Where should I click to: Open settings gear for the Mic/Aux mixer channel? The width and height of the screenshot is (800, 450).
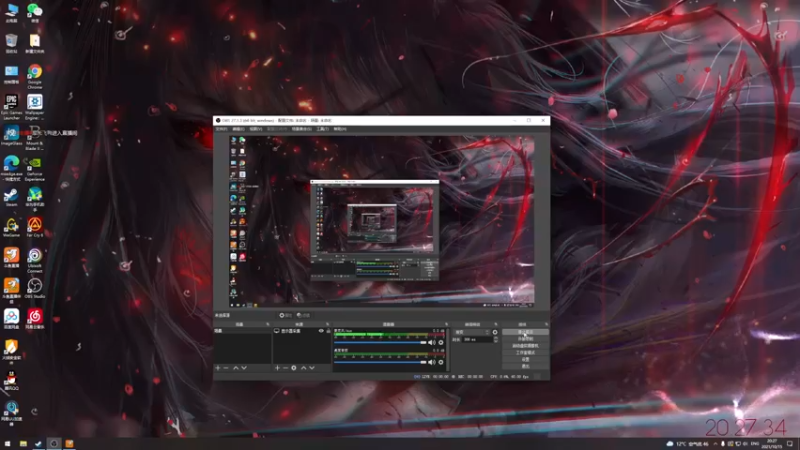pos(441,342)
